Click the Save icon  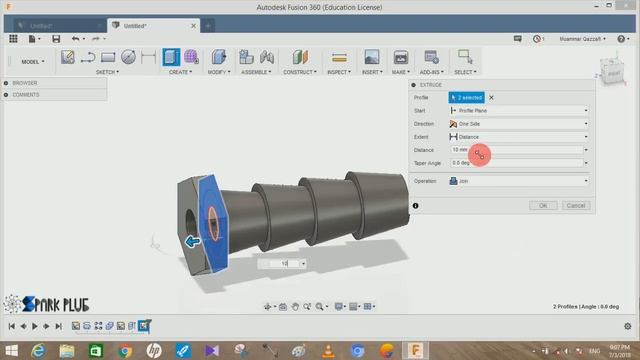tap(56, 39)
